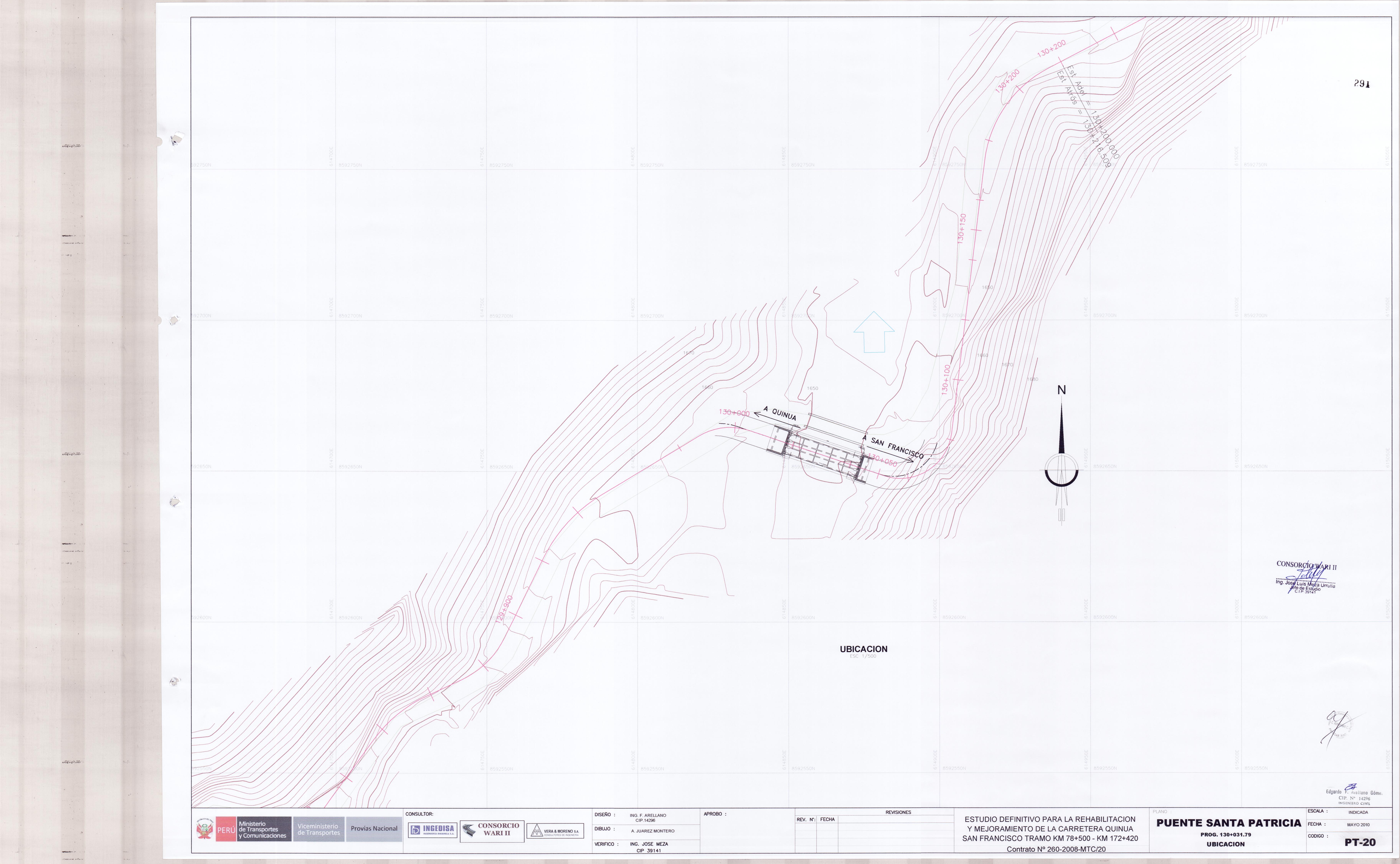The width and height of the screenshot is (1400, 864).
Task: Click the 'N' north letter above compass
Action: 1062,390
